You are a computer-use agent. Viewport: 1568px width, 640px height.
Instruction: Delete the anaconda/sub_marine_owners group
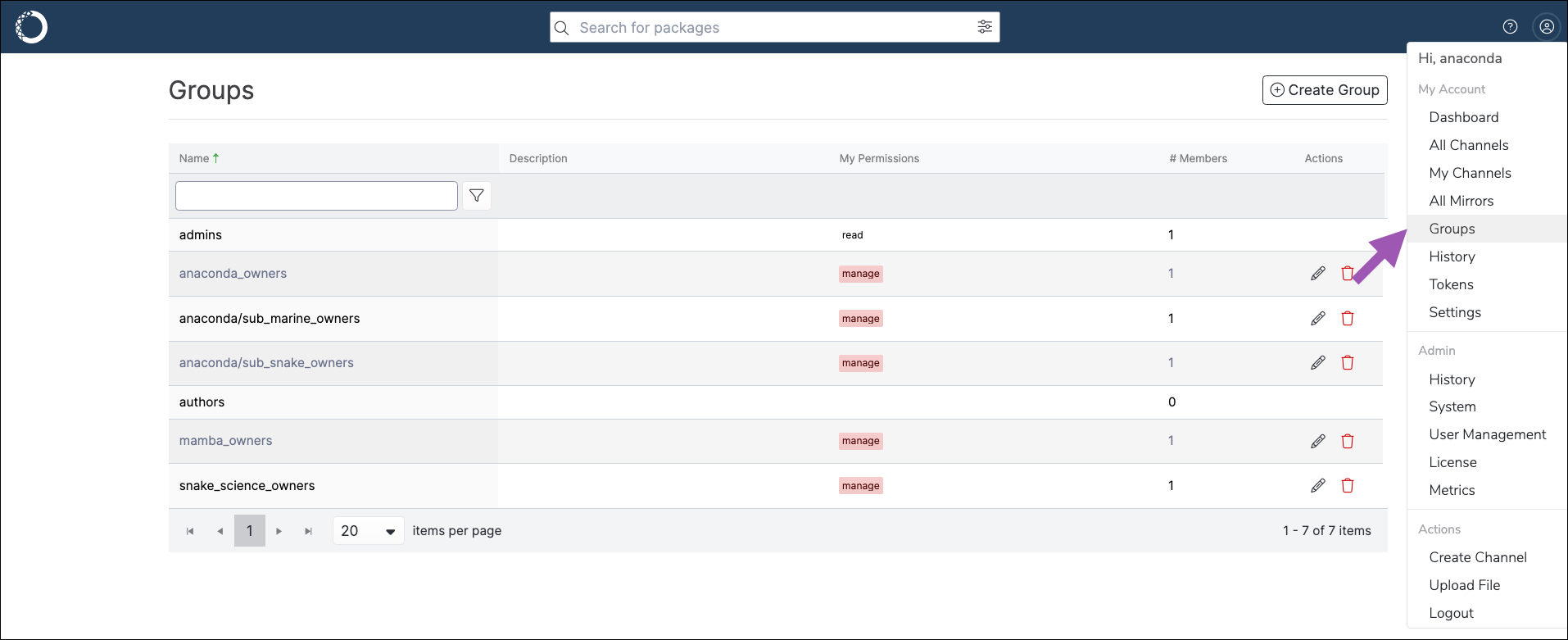(x=1348, y=319)
